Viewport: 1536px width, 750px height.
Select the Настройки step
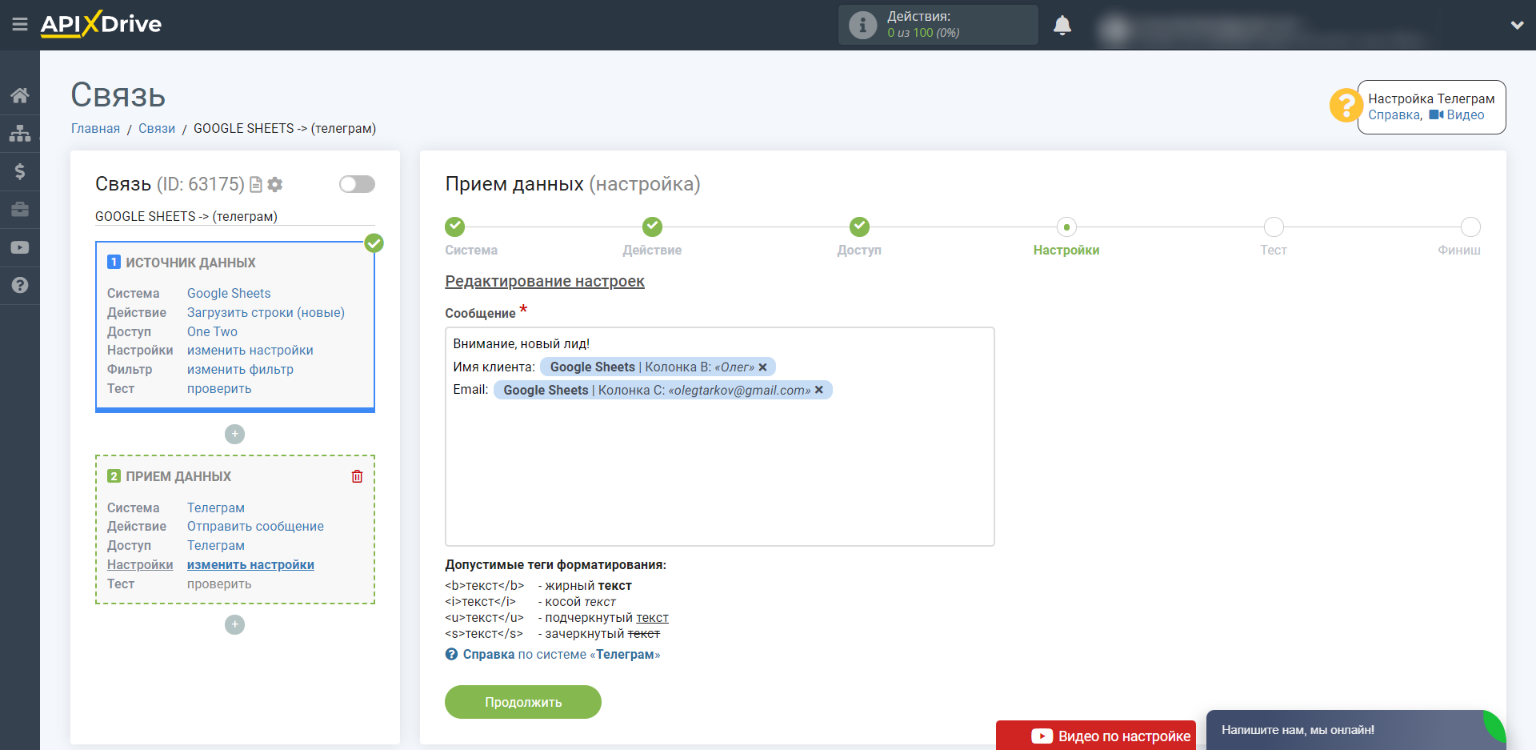pos(1066,227)
